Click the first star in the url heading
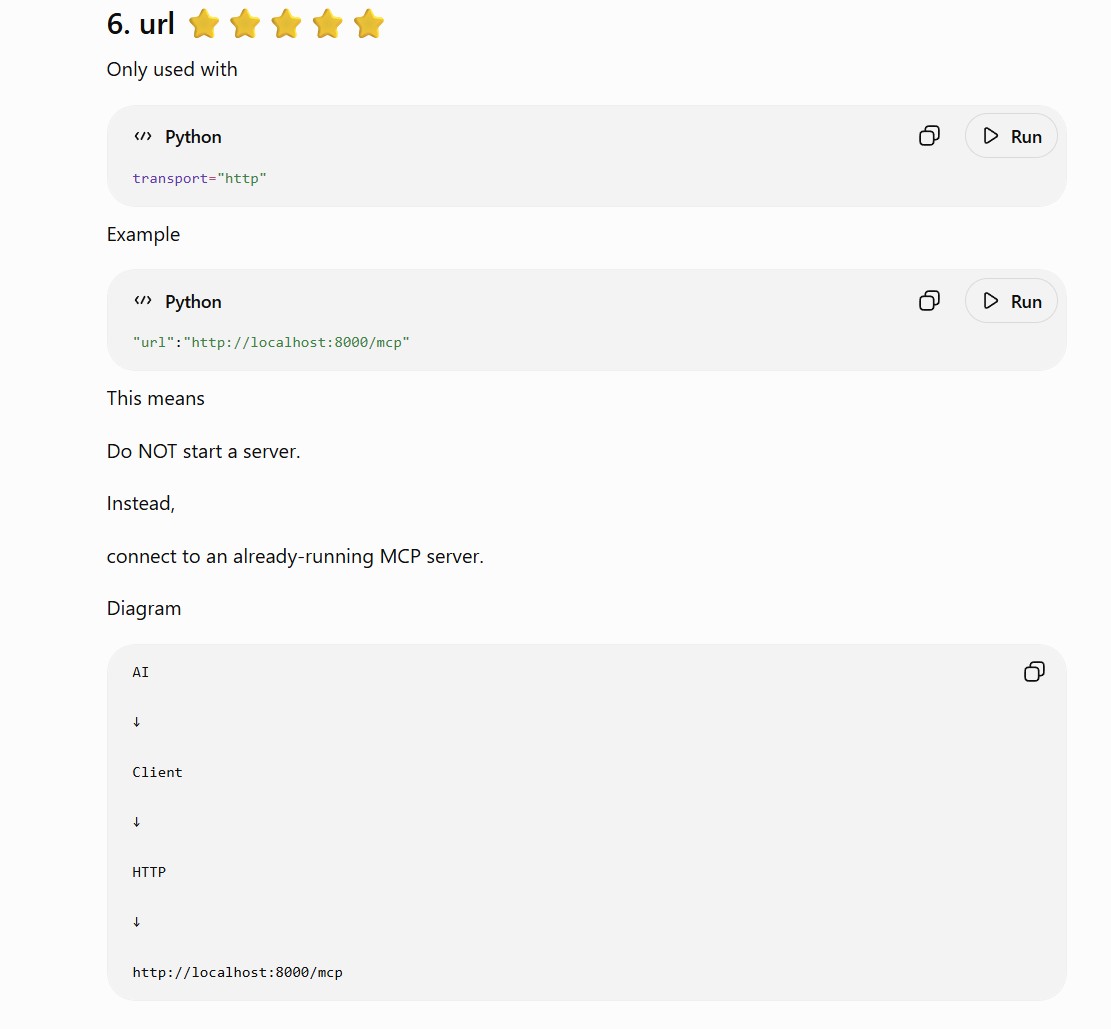The height and width of the screenshot is (1029, 1111). point(204,24)
